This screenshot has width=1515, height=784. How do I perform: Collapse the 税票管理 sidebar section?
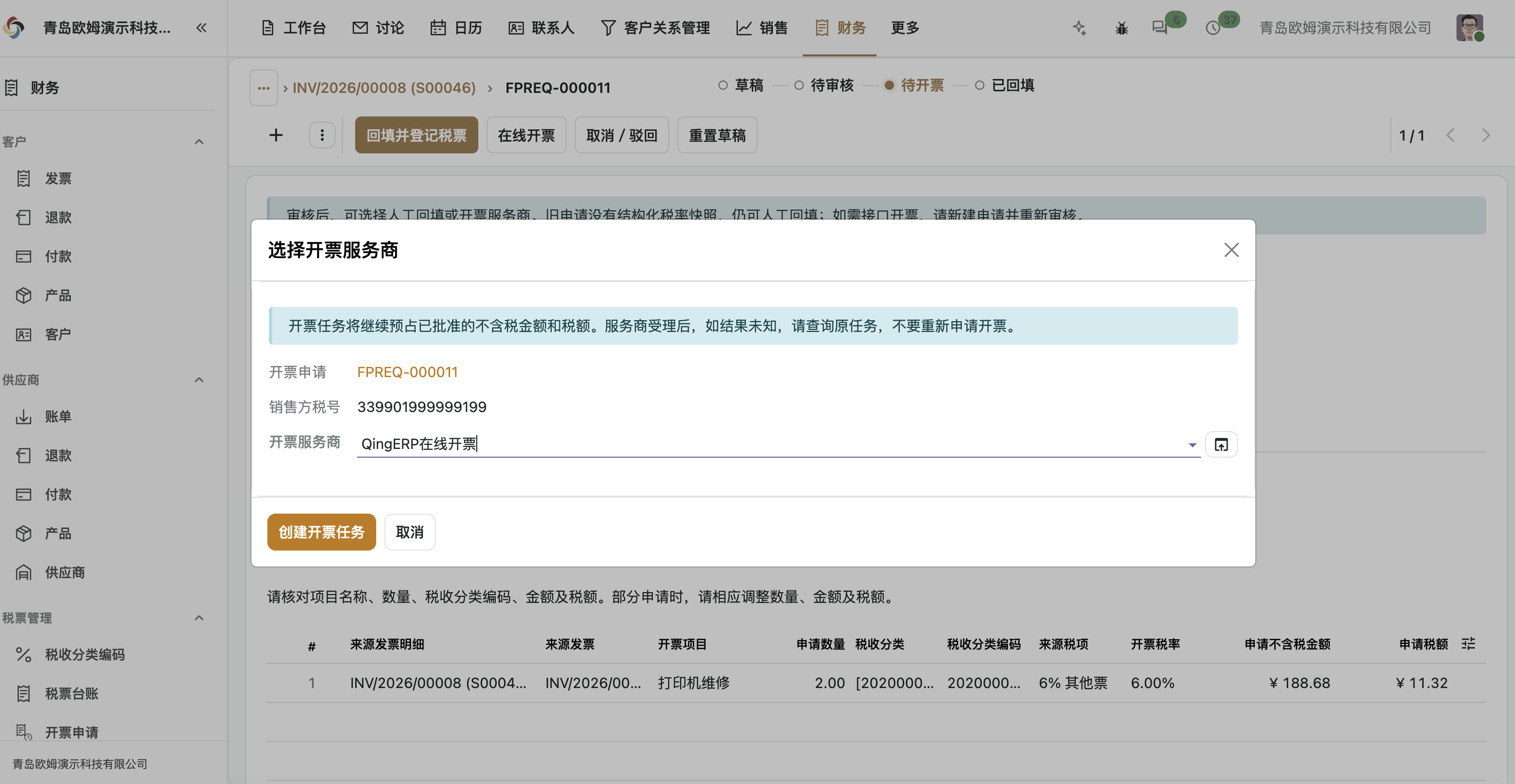click(x=199, y=618)
